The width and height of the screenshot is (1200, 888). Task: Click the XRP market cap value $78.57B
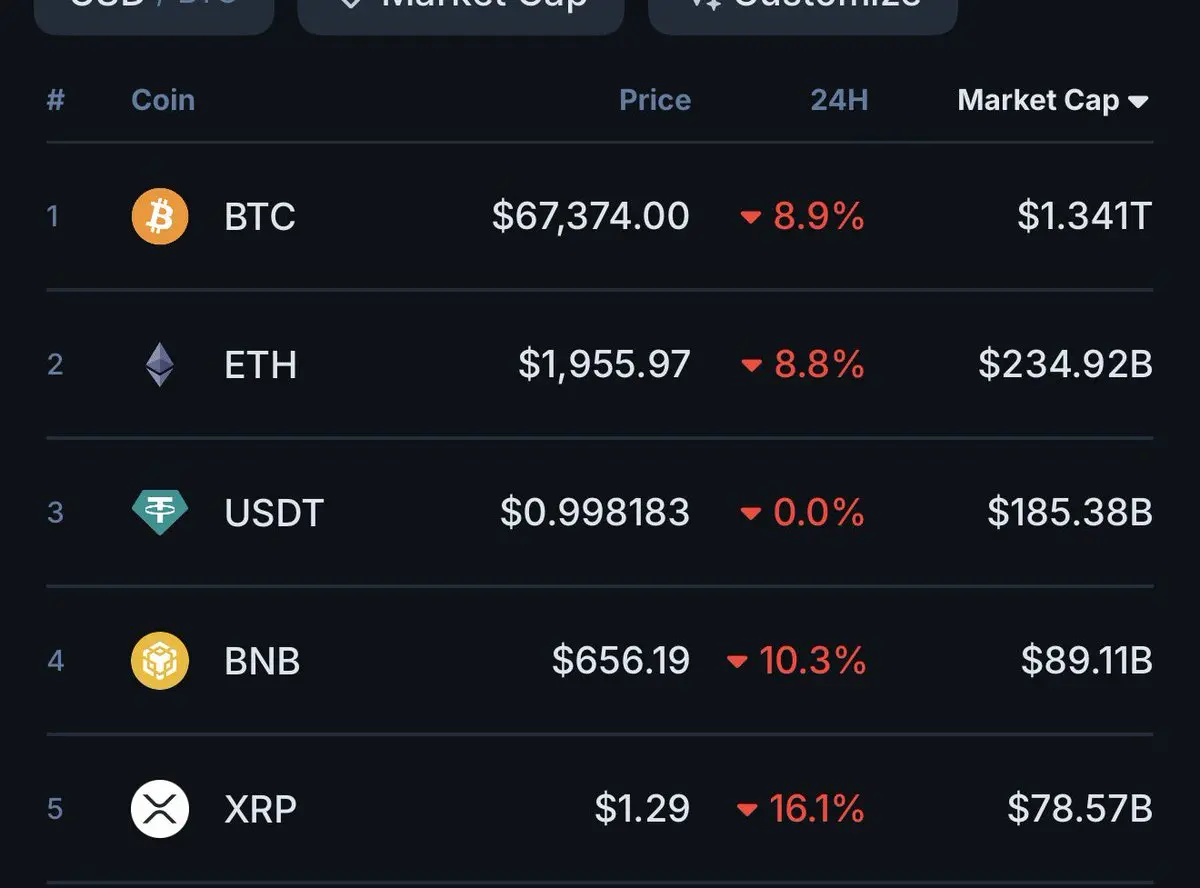[1080, 809]
